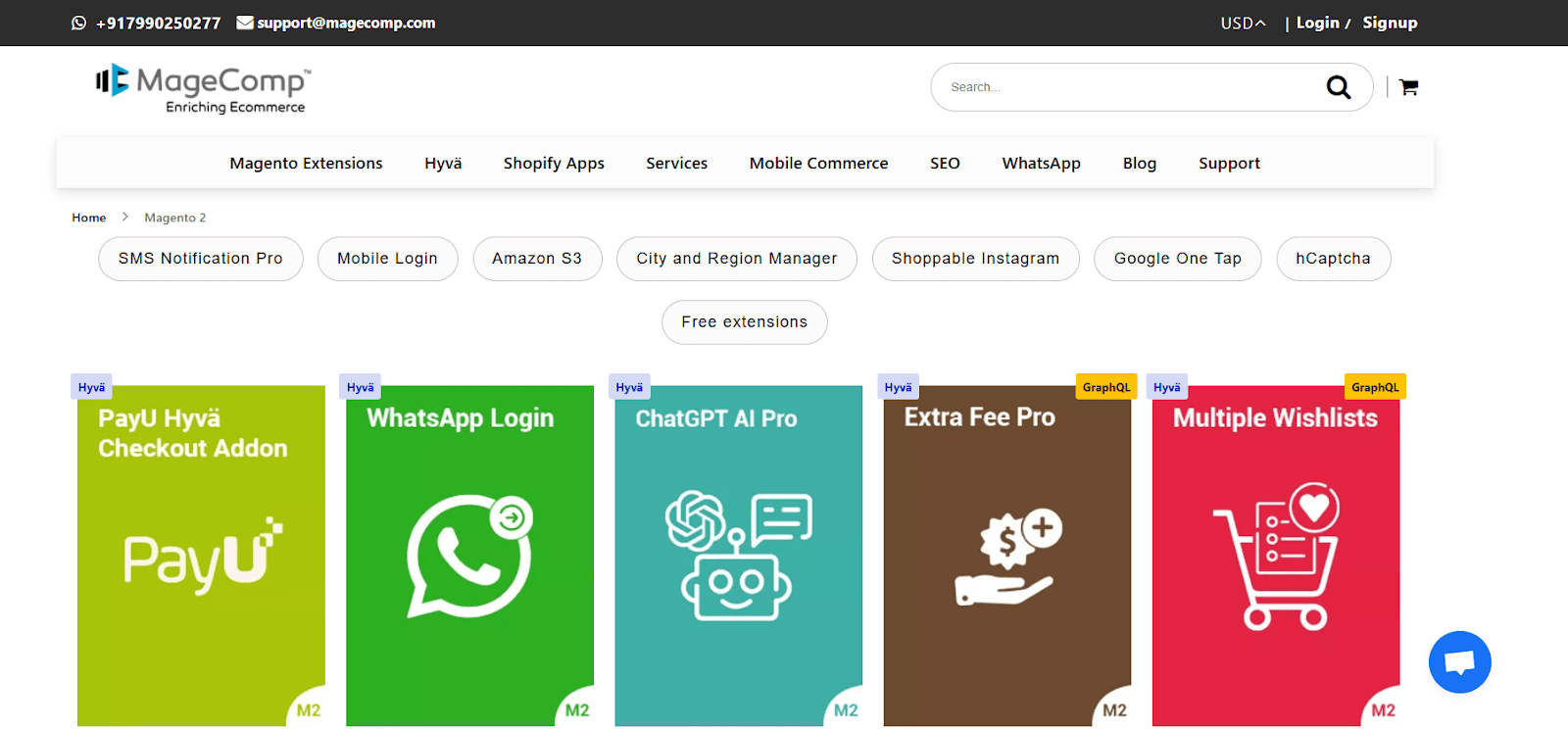Click the WhatsApp phone icon in top bar
Image resolution: width=1568 pixels, height=730 pixels.
(x=78, y=23)
